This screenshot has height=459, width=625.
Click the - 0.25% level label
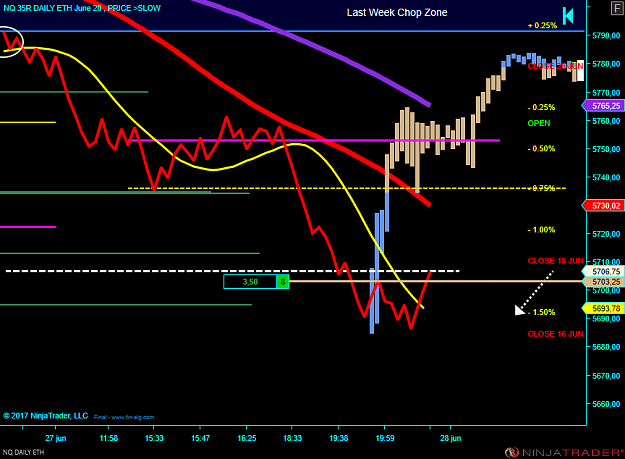pyautogui.click(x=541, y=107)
